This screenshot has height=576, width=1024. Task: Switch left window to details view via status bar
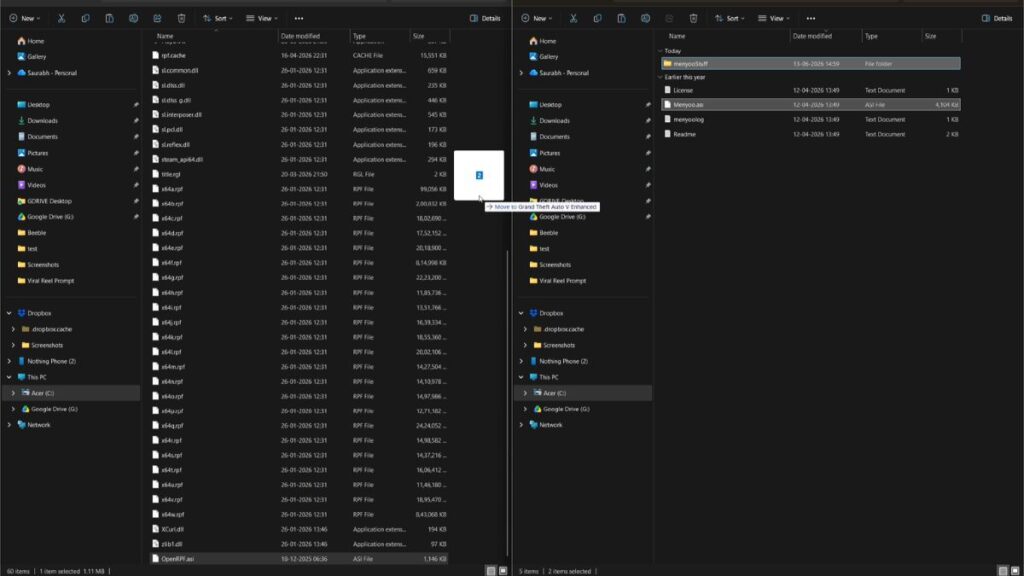(x=491, y=571)
